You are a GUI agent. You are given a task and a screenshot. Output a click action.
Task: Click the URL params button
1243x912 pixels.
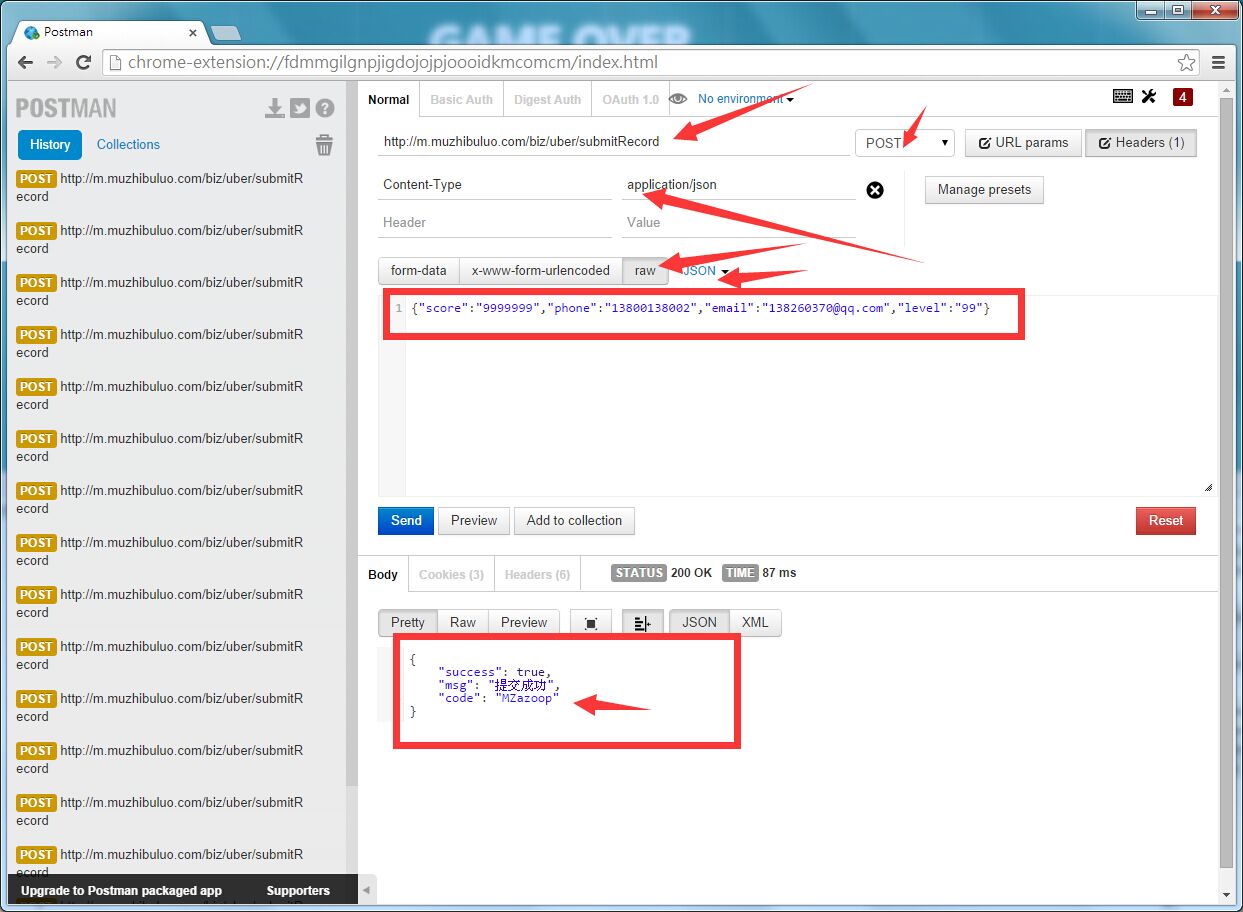coord(1023,143)
